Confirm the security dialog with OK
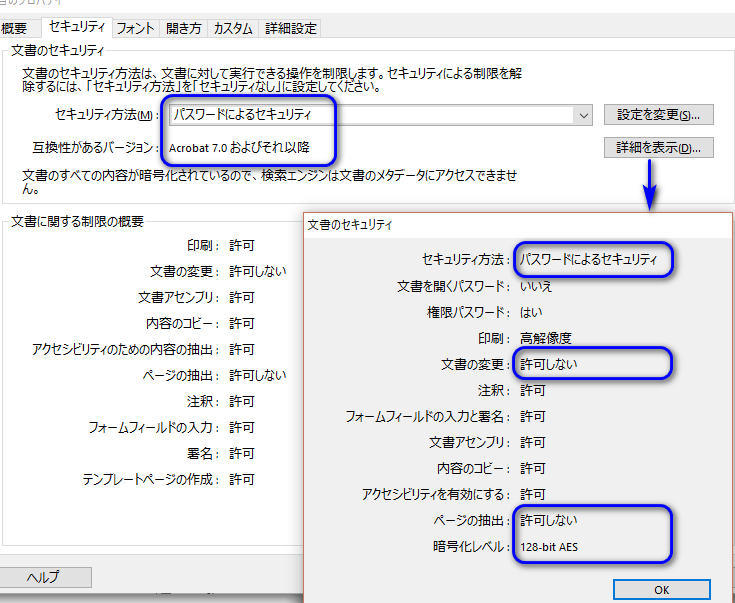735x603 pixels. pyautogui.click(x=661, y=589)
